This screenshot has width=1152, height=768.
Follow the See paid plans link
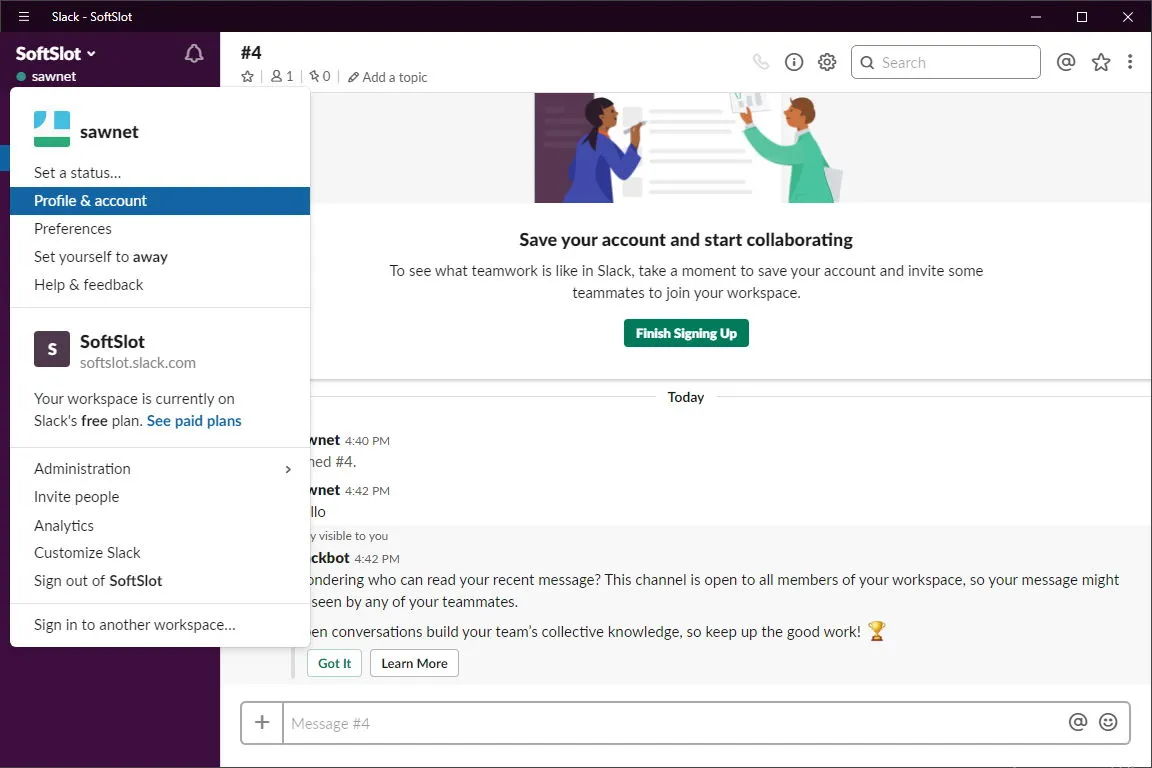194,421
